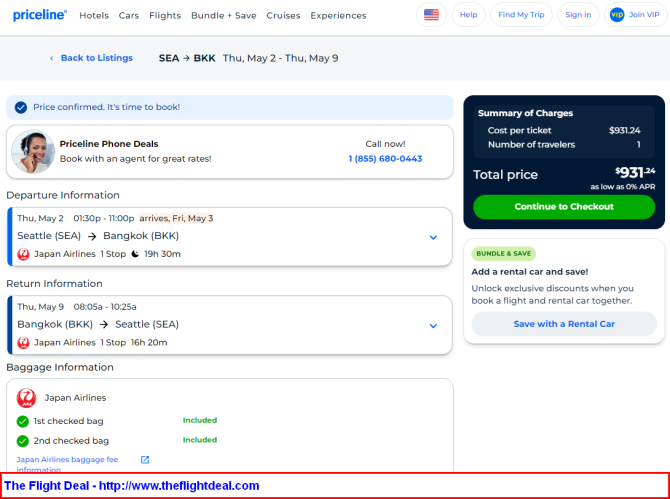Click Continue to Checkout
The height and width of the screenshot is (499, 670).
(x=564, y=207)
